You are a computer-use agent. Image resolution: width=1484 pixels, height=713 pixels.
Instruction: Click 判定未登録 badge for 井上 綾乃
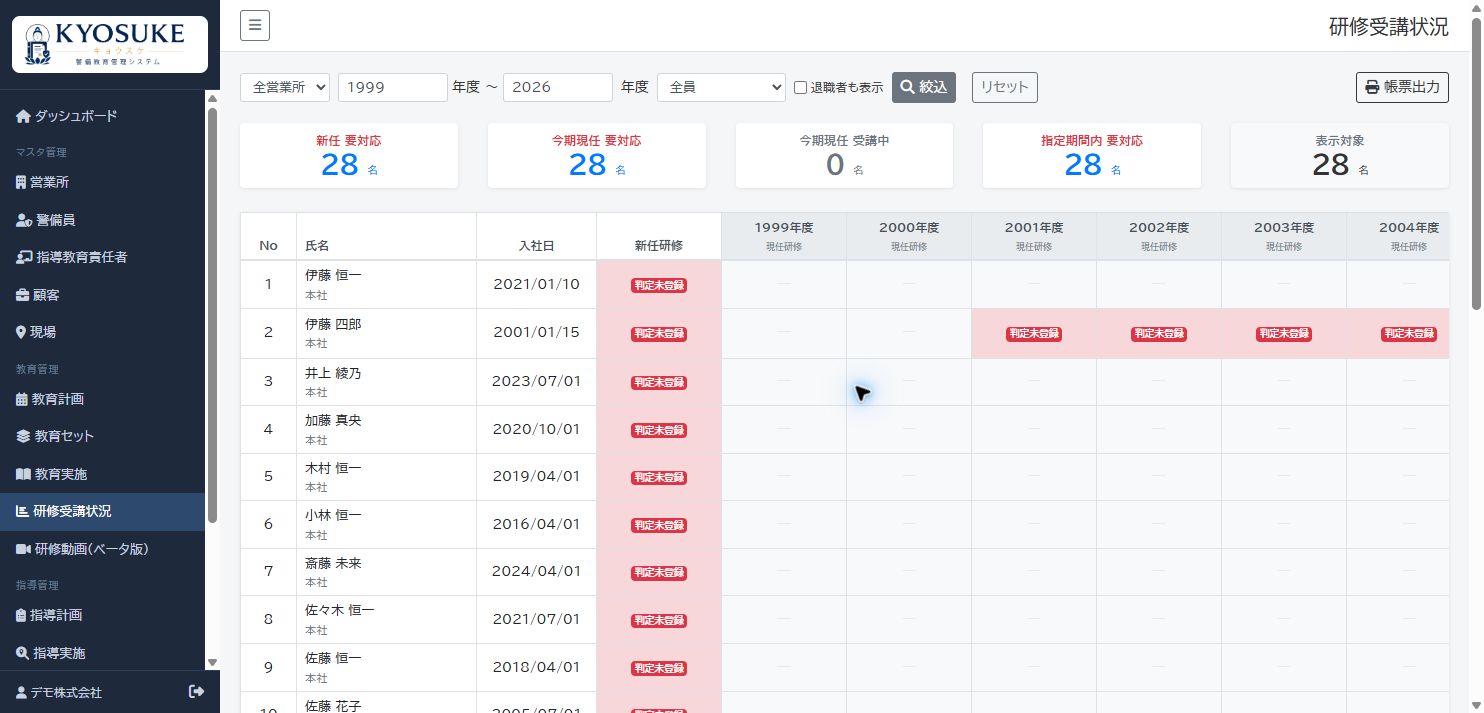pos(659,382)
